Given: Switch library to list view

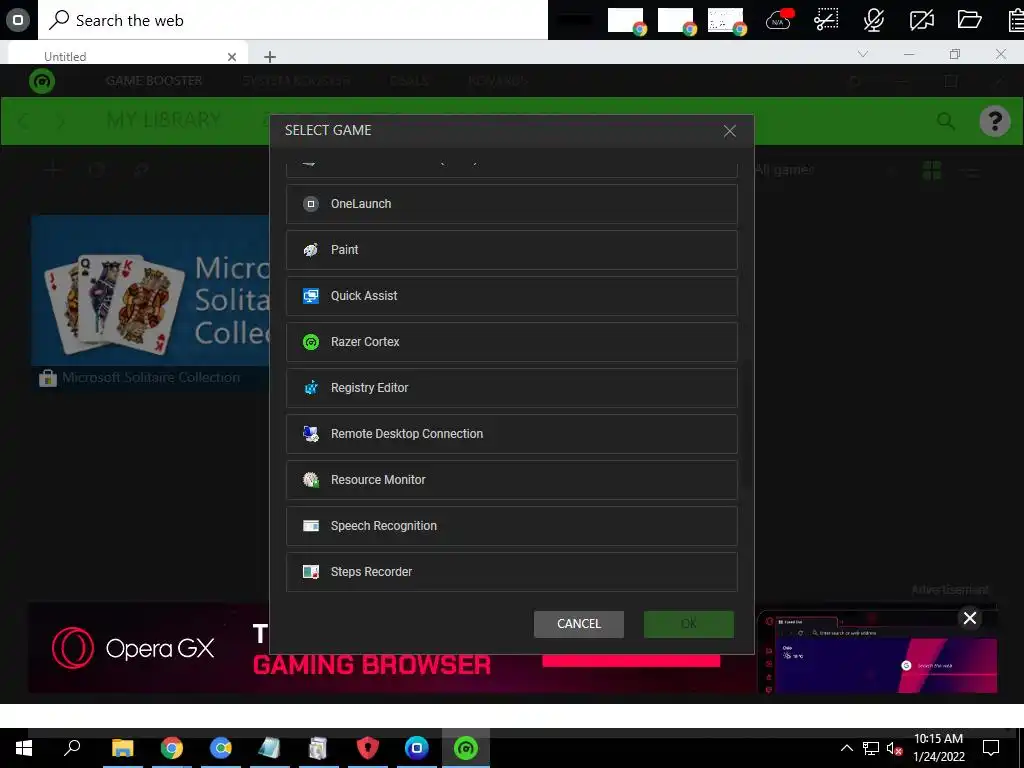Looking at the screenshot, I should pos(972,172).
